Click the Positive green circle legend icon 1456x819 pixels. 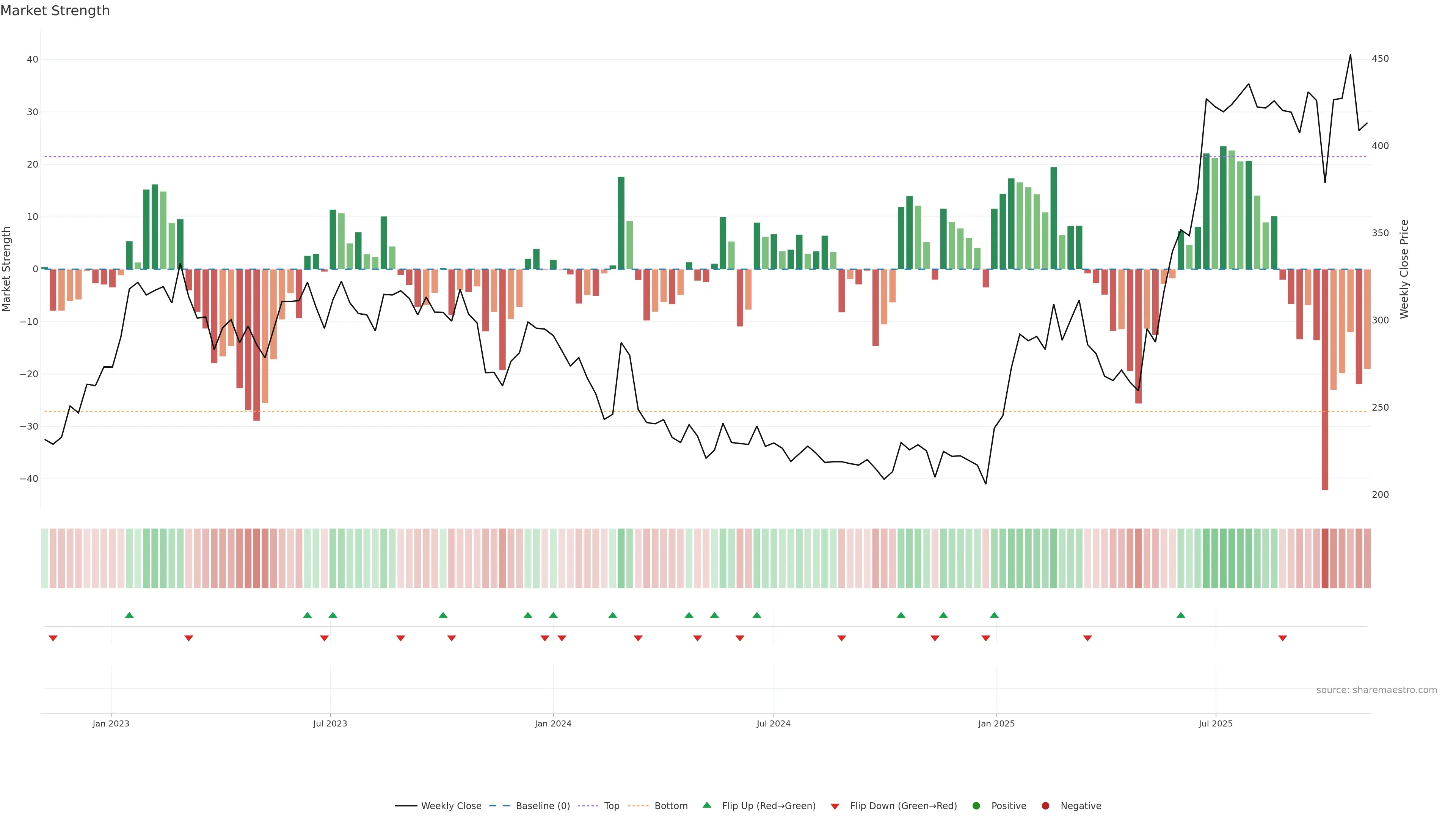(976, 806)
